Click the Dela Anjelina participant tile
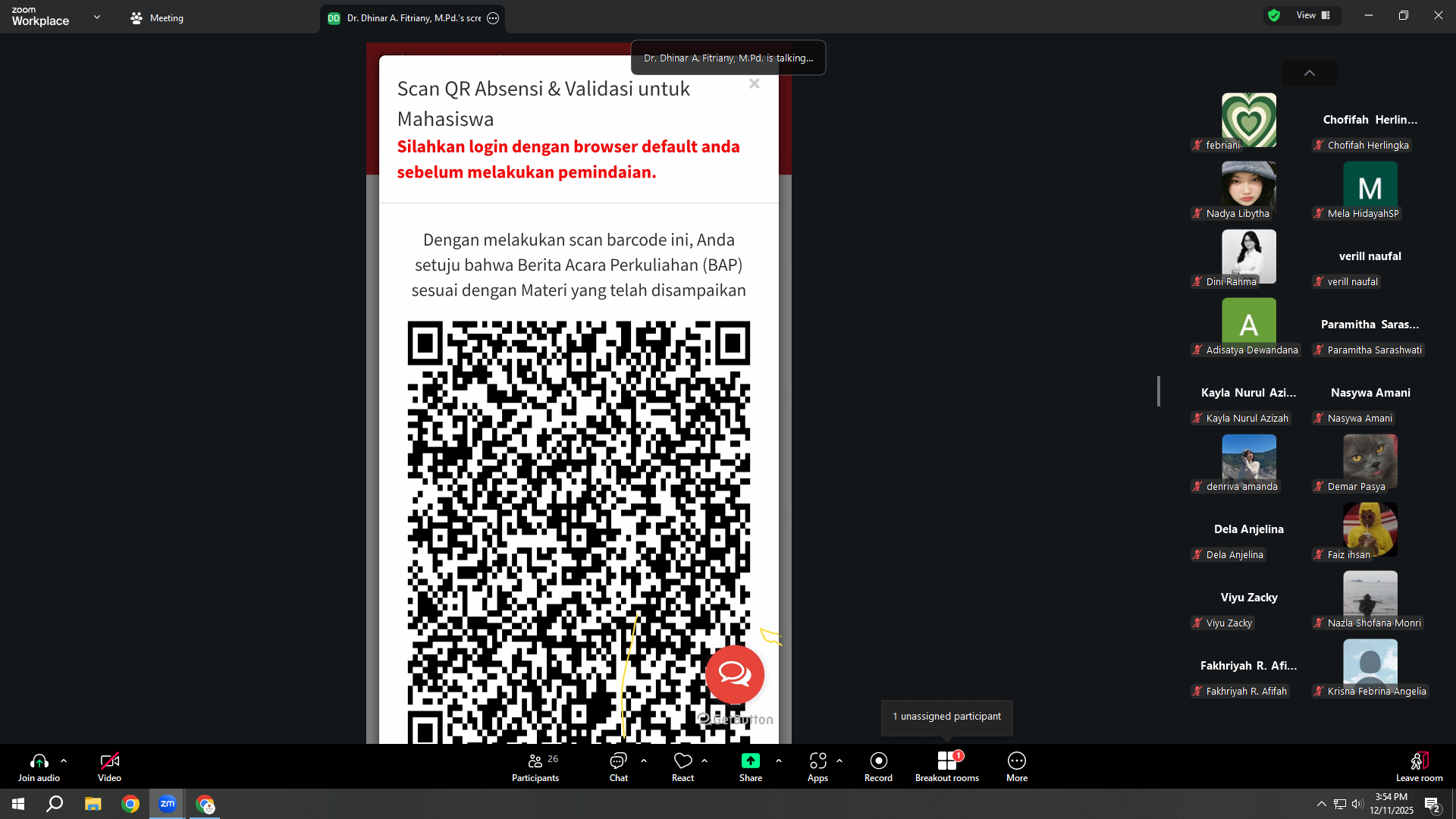1456x819 pixels. click(1249, 530)
